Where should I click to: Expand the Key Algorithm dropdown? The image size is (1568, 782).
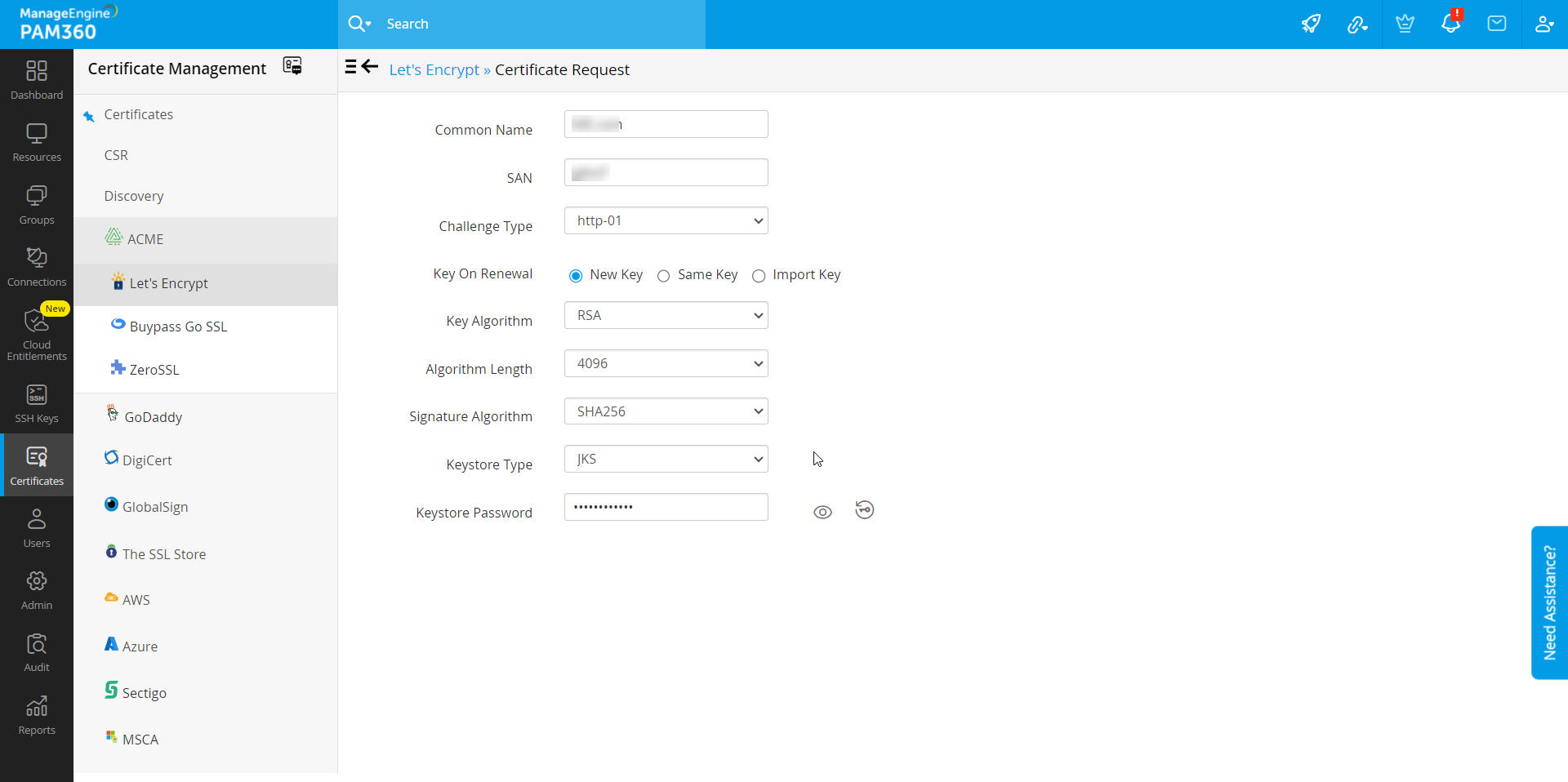(x=666, y=315)
